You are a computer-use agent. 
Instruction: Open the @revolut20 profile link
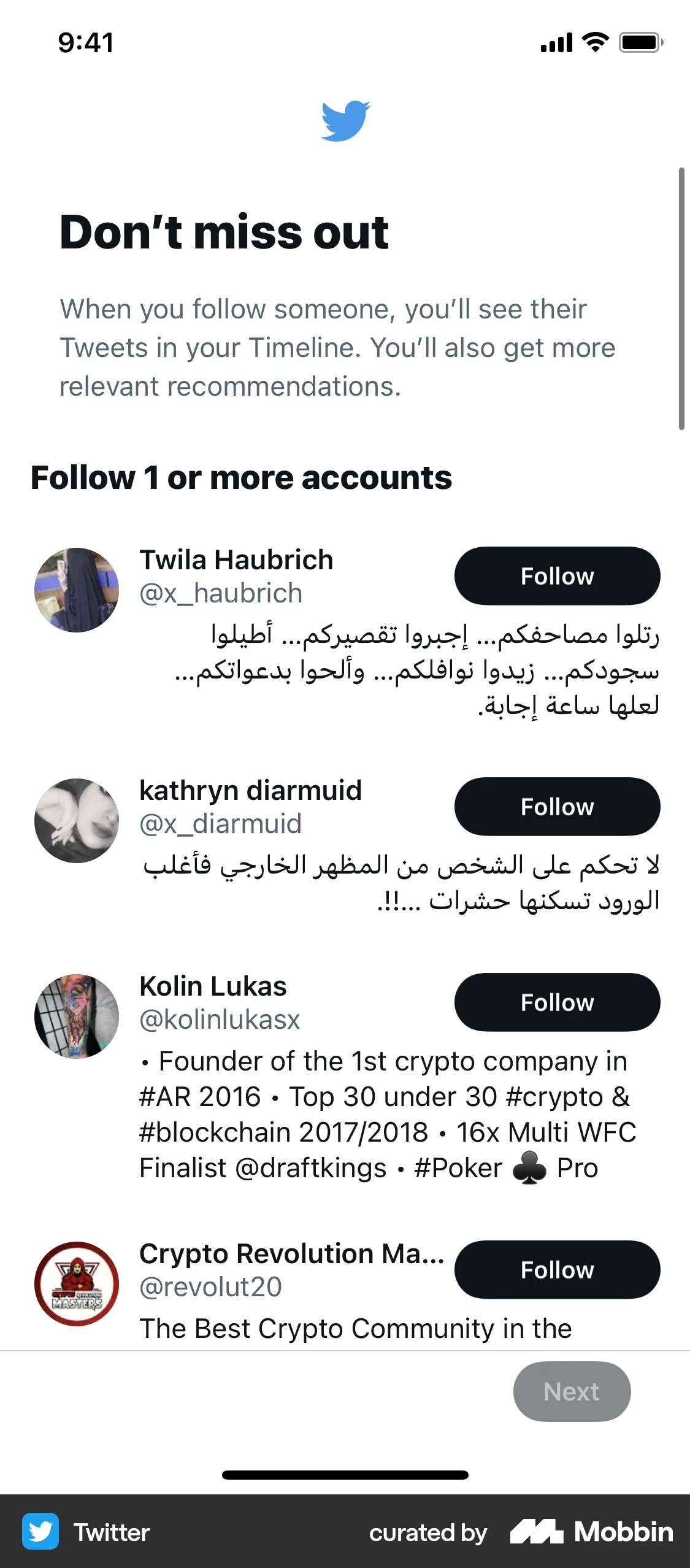[x=210, y=1288]
